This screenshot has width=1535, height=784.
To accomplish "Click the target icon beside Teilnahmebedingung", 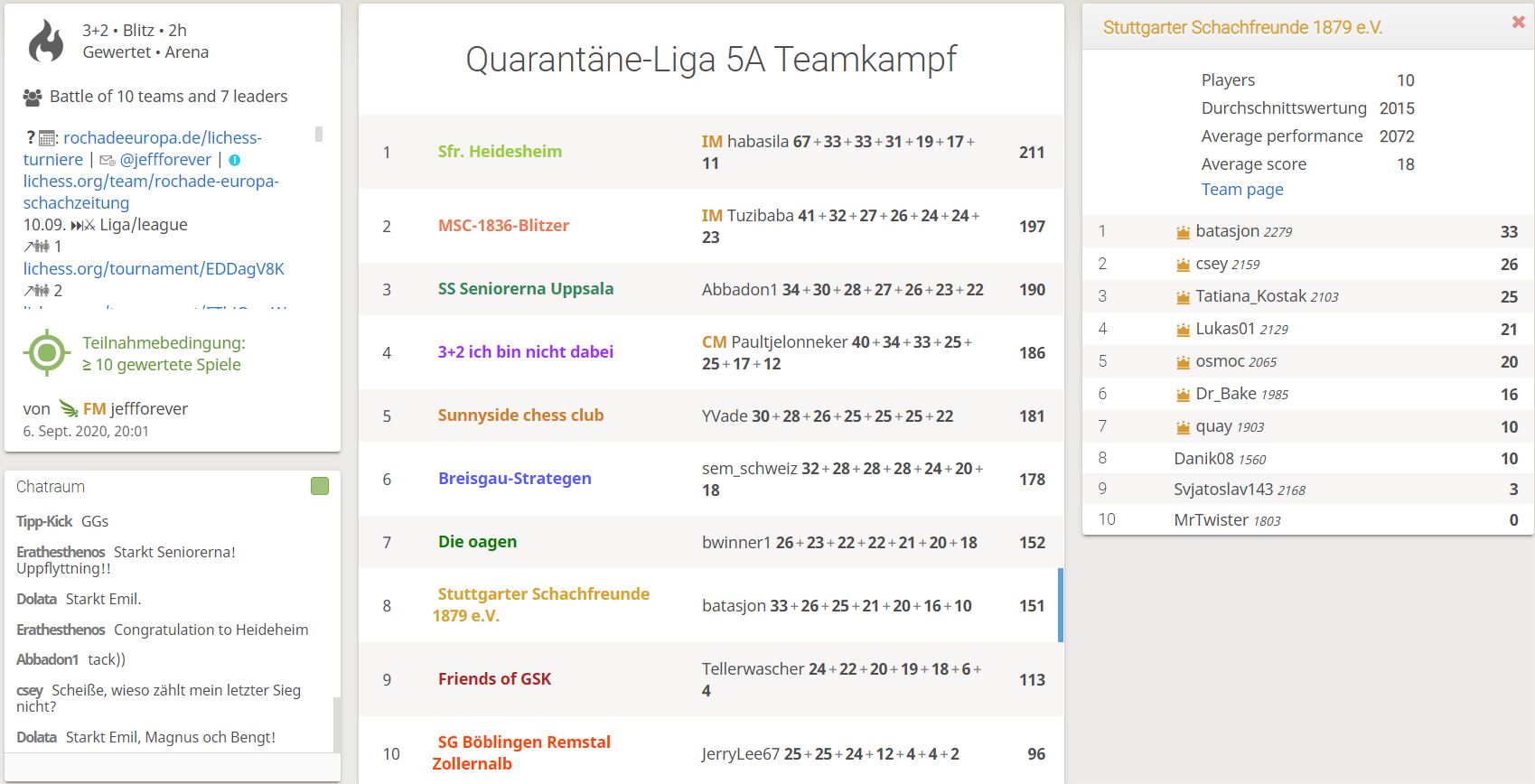I will coord(47,353).
